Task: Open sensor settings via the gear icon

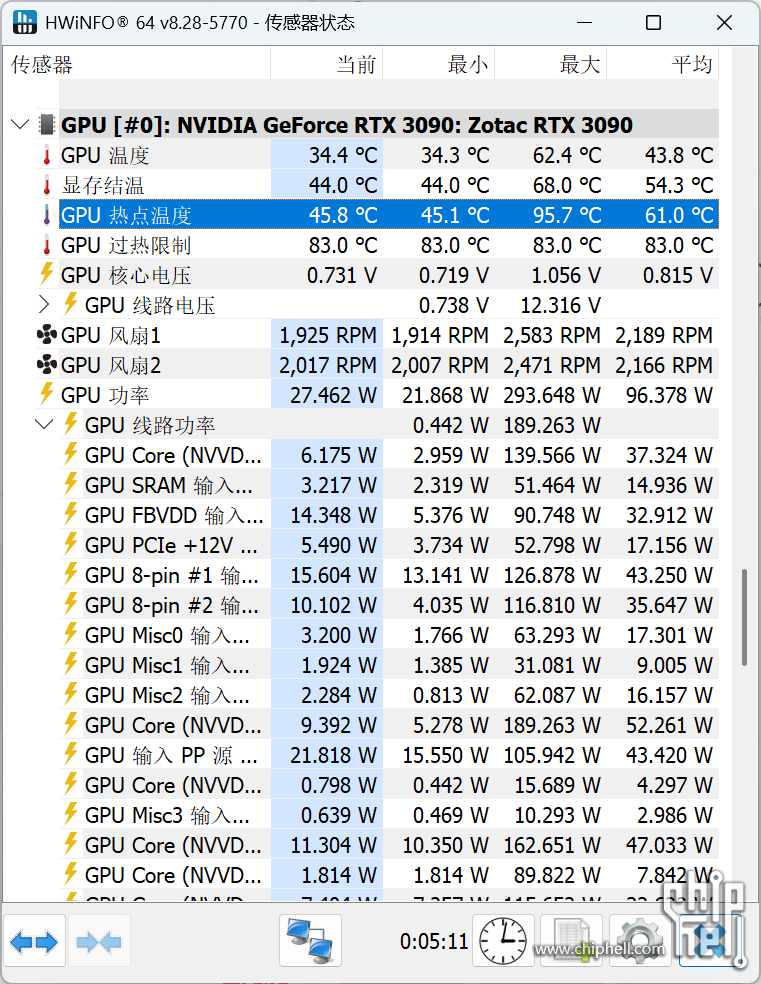Action: click(639, 941)
